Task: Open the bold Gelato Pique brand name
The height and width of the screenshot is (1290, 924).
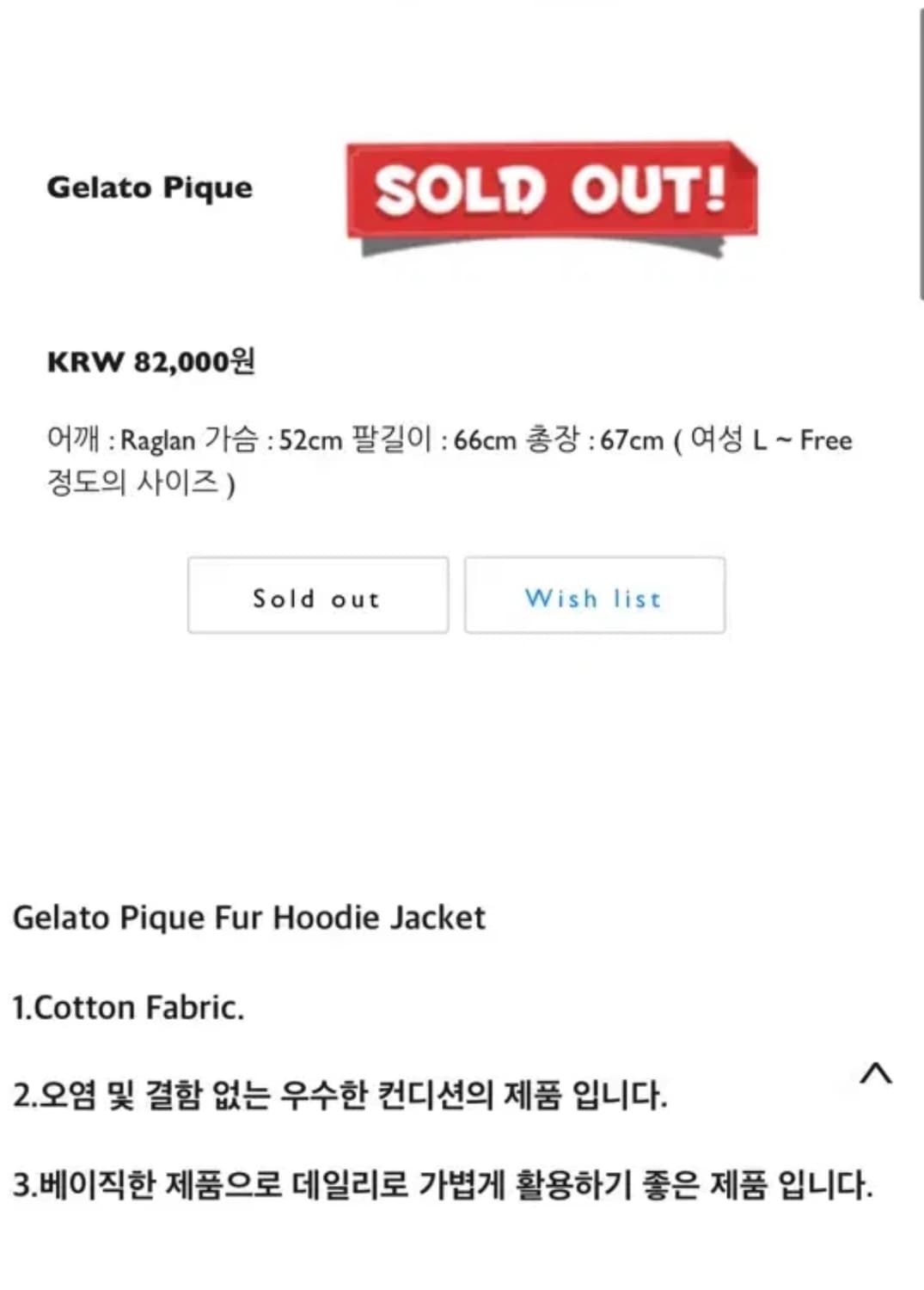Action: tap(150, 187)
